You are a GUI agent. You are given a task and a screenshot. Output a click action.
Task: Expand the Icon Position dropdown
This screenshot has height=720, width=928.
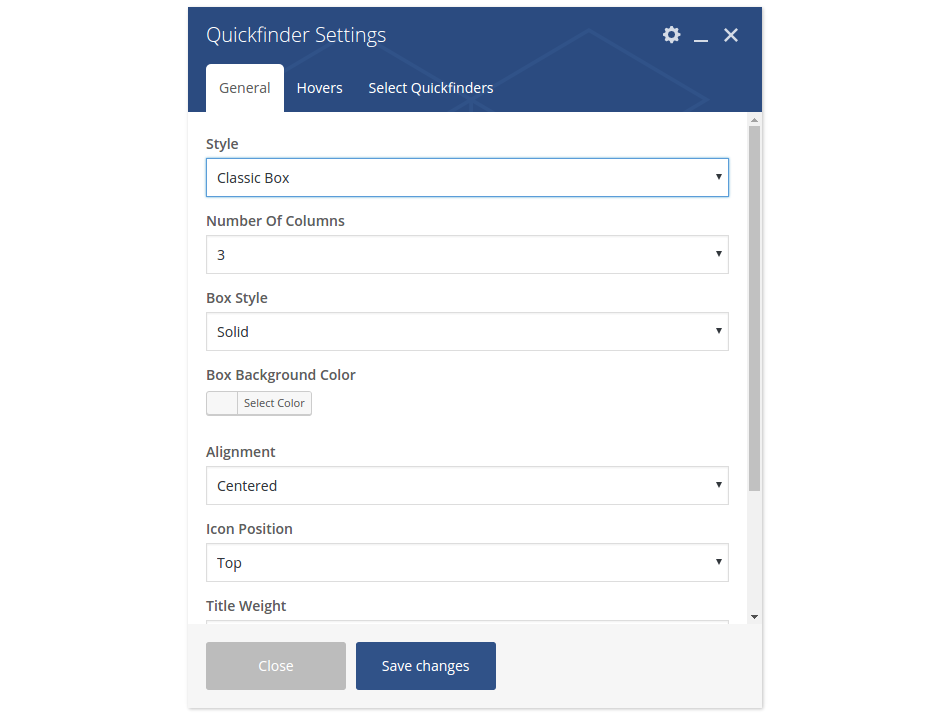point(467,563)
